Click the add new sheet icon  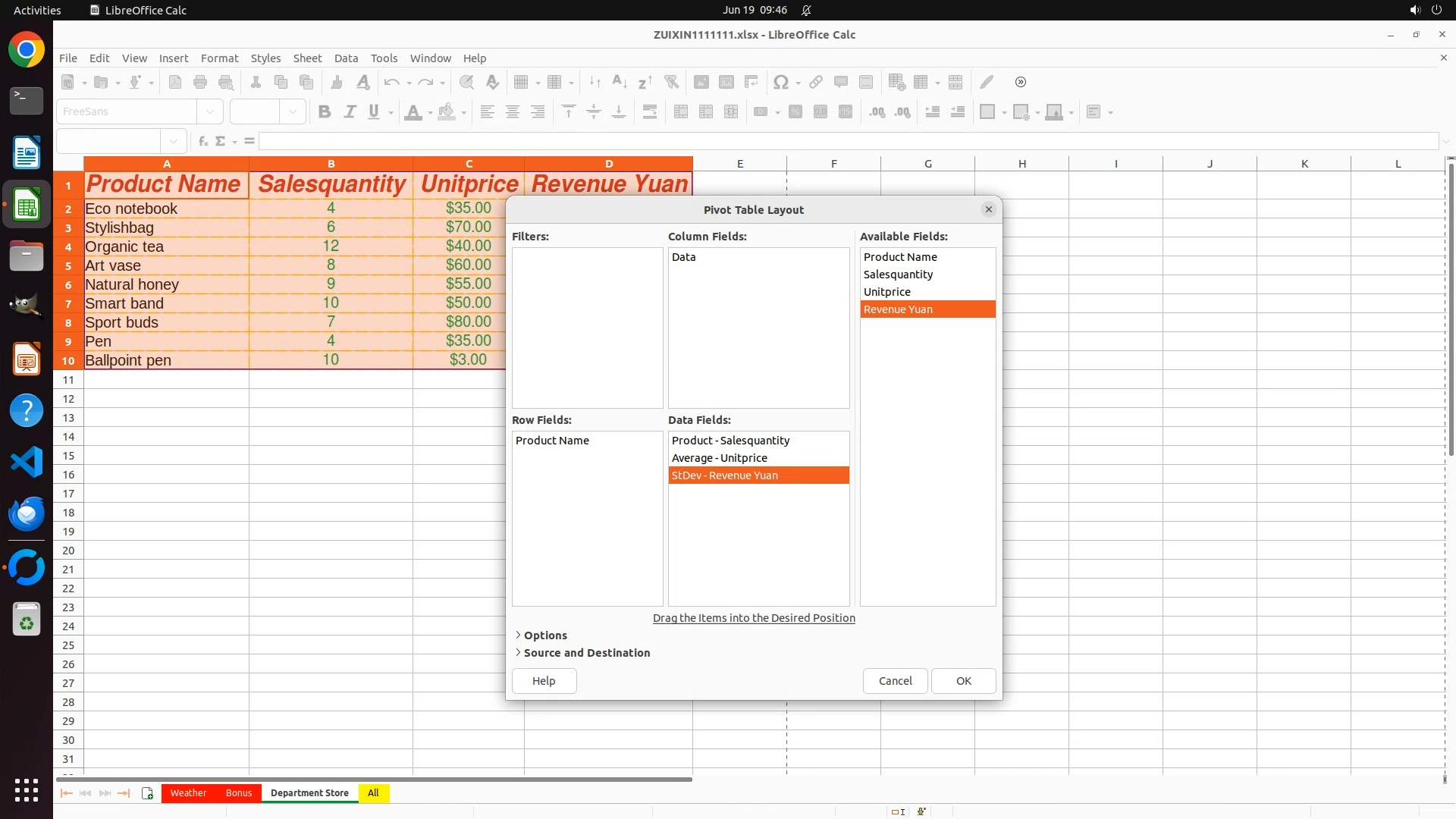click(147, 793)
